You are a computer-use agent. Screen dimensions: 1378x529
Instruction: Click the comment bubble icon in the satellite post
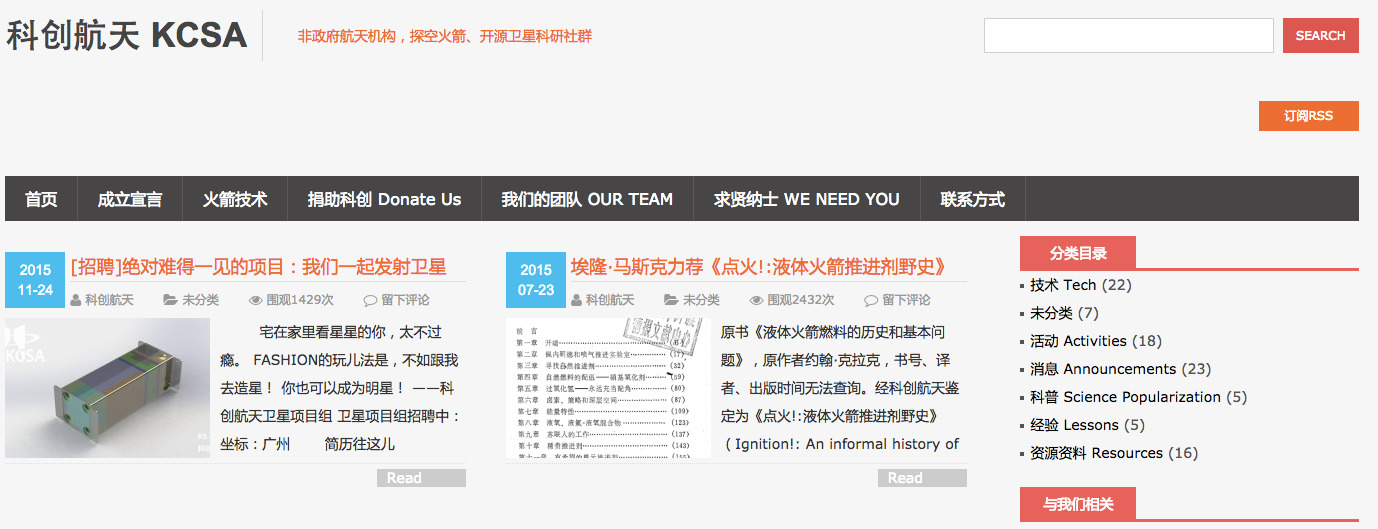tap(370, 300)
